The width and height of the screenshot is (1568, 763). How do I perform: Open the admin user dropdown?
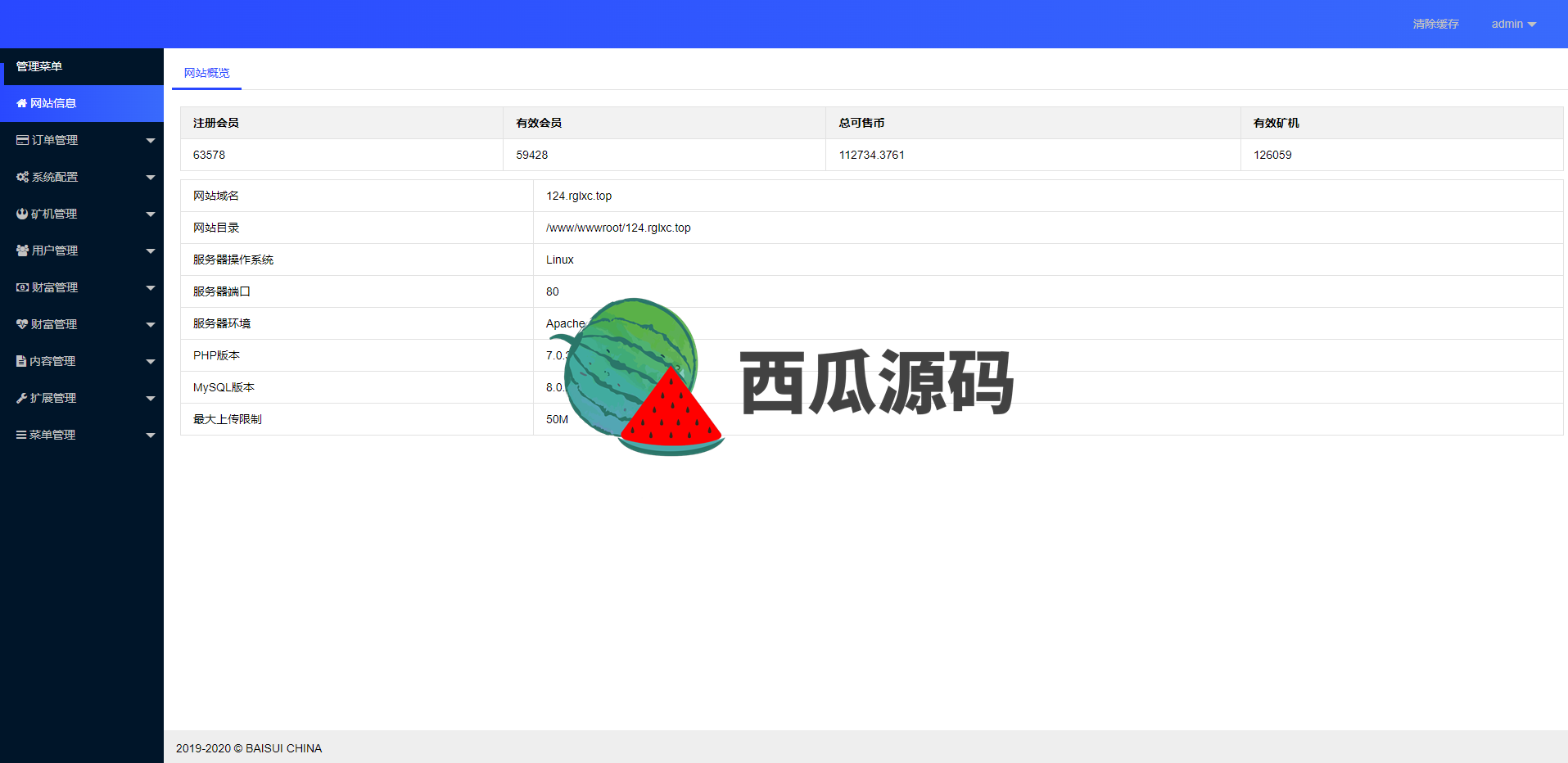1513,25
